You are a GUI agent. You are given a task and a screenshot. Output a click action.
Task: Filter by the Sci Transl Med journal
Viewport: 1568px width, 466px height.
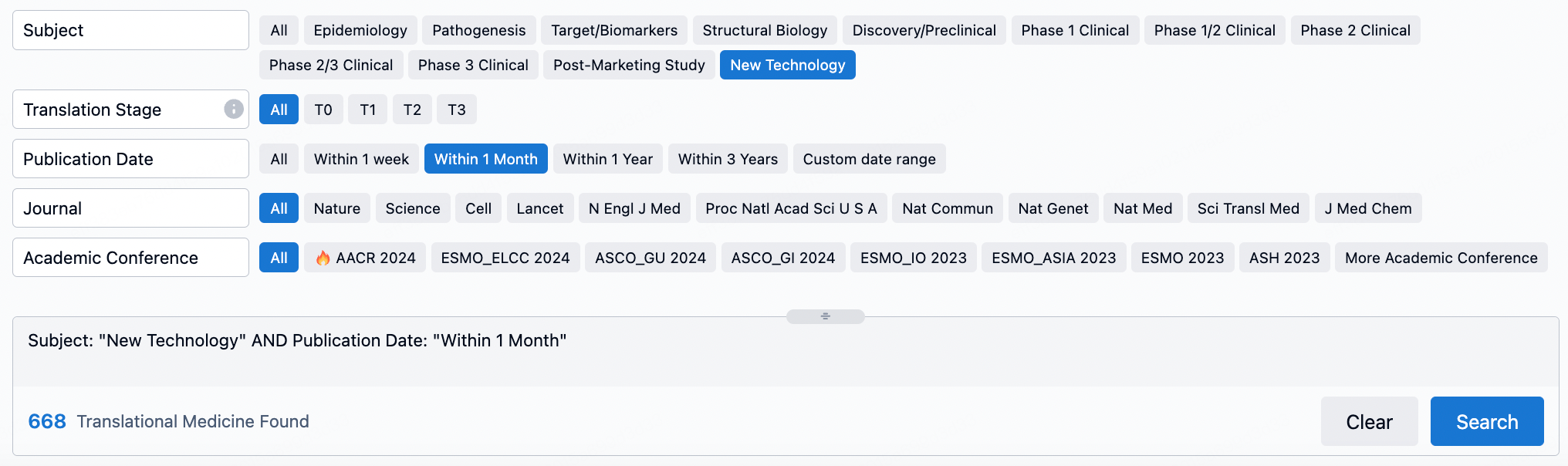coord(1248,208)
